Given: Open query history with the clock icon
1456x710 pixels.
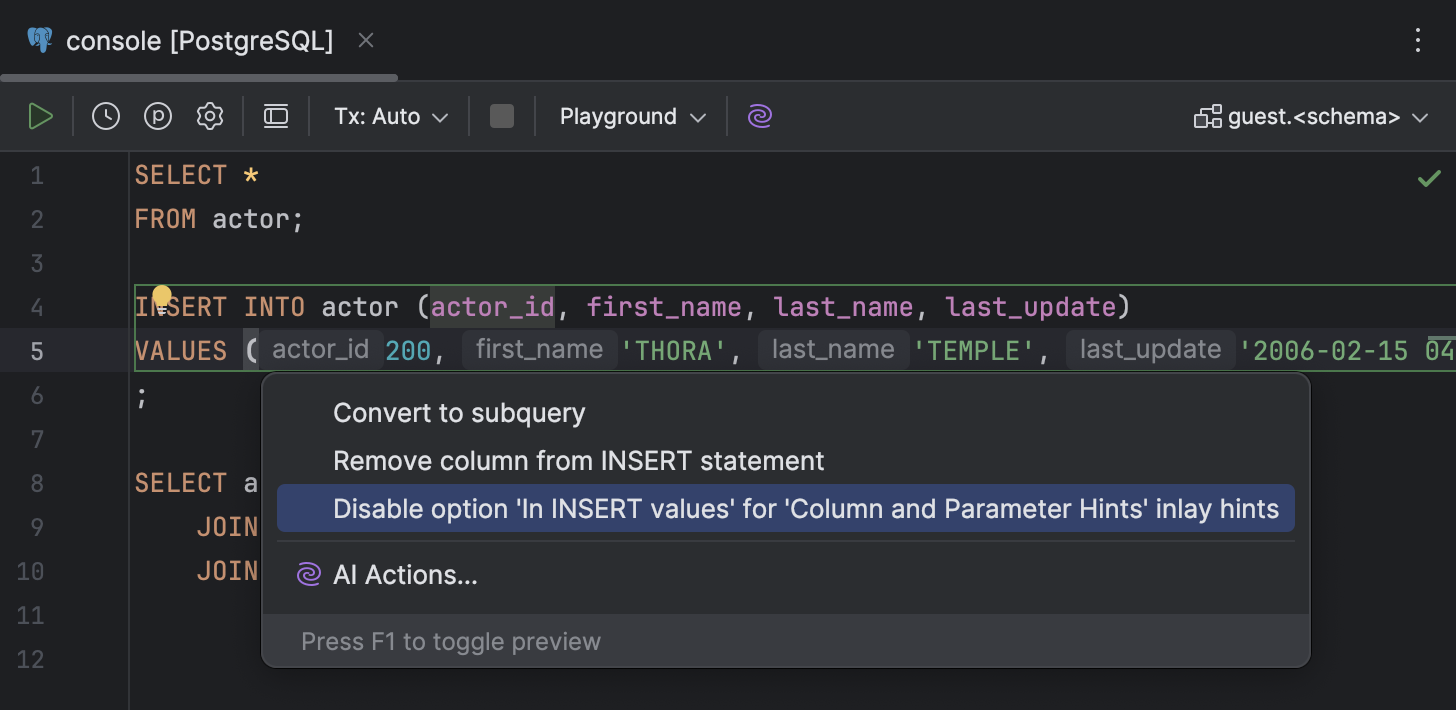Looking at the screenshot, I should (105, 115).
